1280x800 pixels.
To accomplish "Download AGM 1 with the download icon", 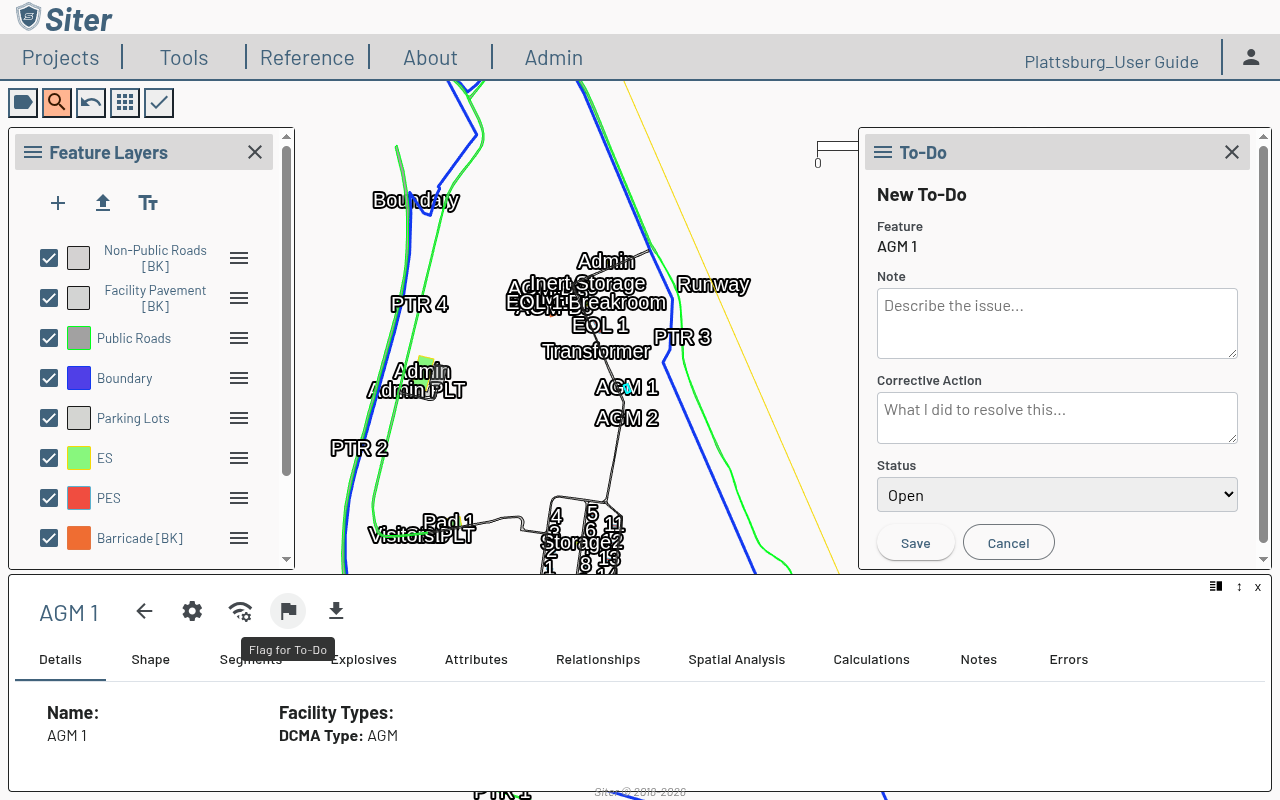I will (336, 611).
